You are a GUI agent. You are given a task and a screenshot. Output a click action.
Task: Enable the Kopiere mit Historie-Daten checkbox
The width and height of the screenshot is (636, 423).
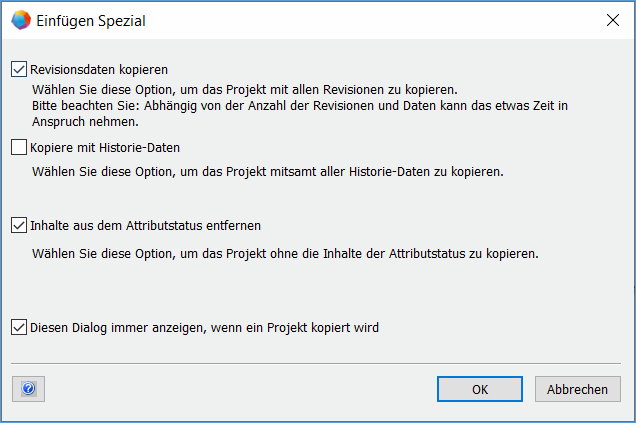coord(19,148)
